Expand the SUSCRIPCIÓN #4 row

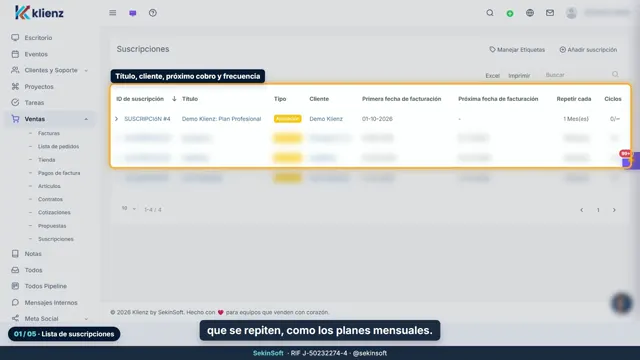(x=116, y=119)
